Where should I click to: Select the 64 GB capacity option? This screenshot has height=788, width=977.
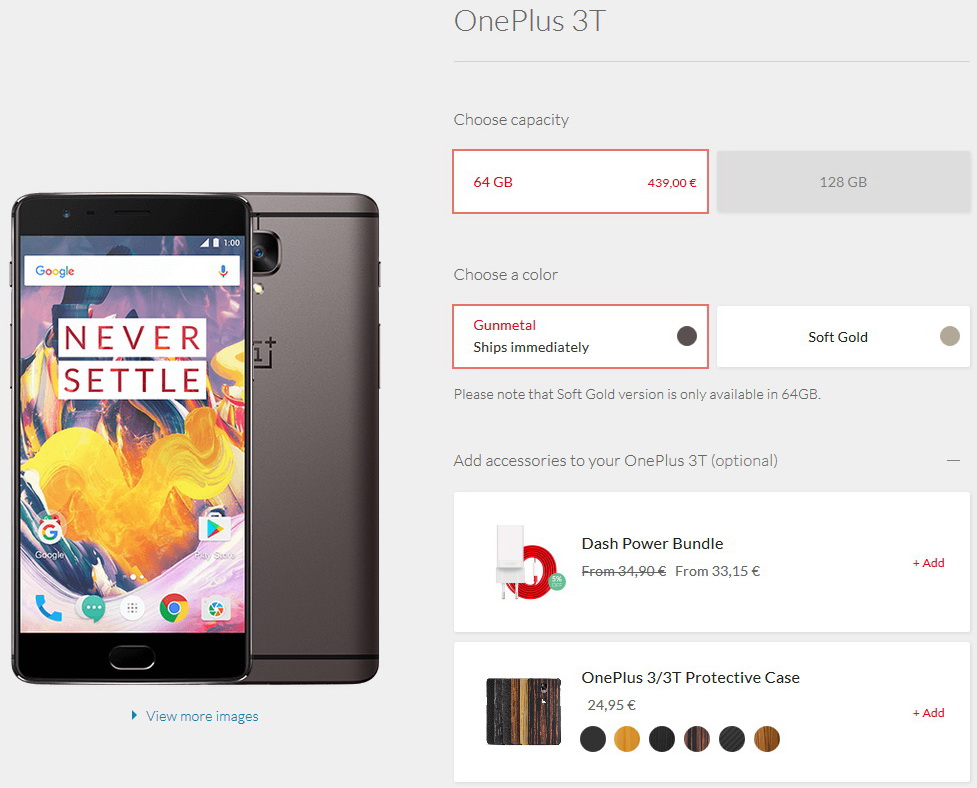(x=580, y=182)
